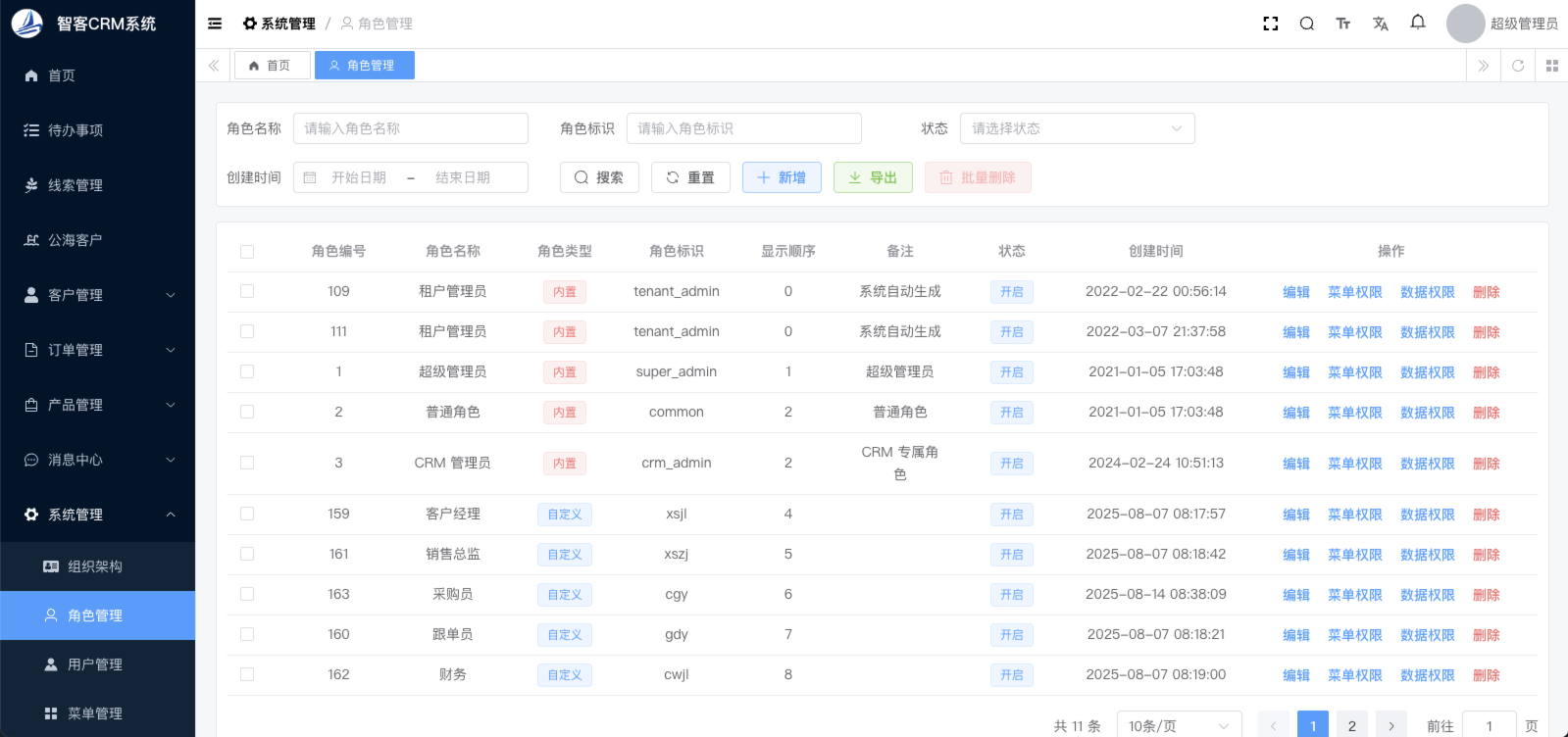The image size is (1568, 737).
Task: Go to page 2 in pagination
Action: 1352,726
